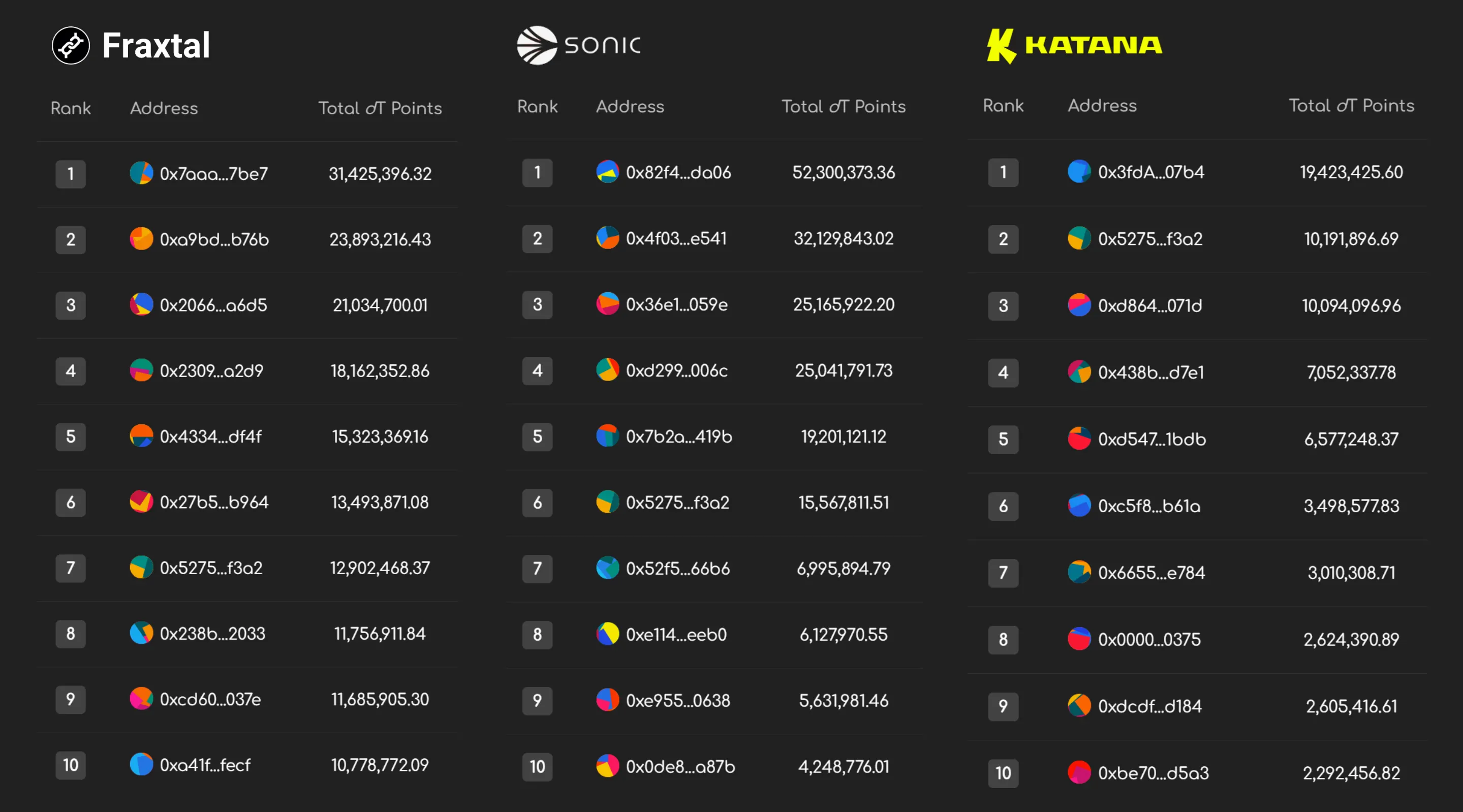Click the avatar for 0x4f03...e541 on Sonic
This screenshot has height=812, width=1463.
(607, 238)
